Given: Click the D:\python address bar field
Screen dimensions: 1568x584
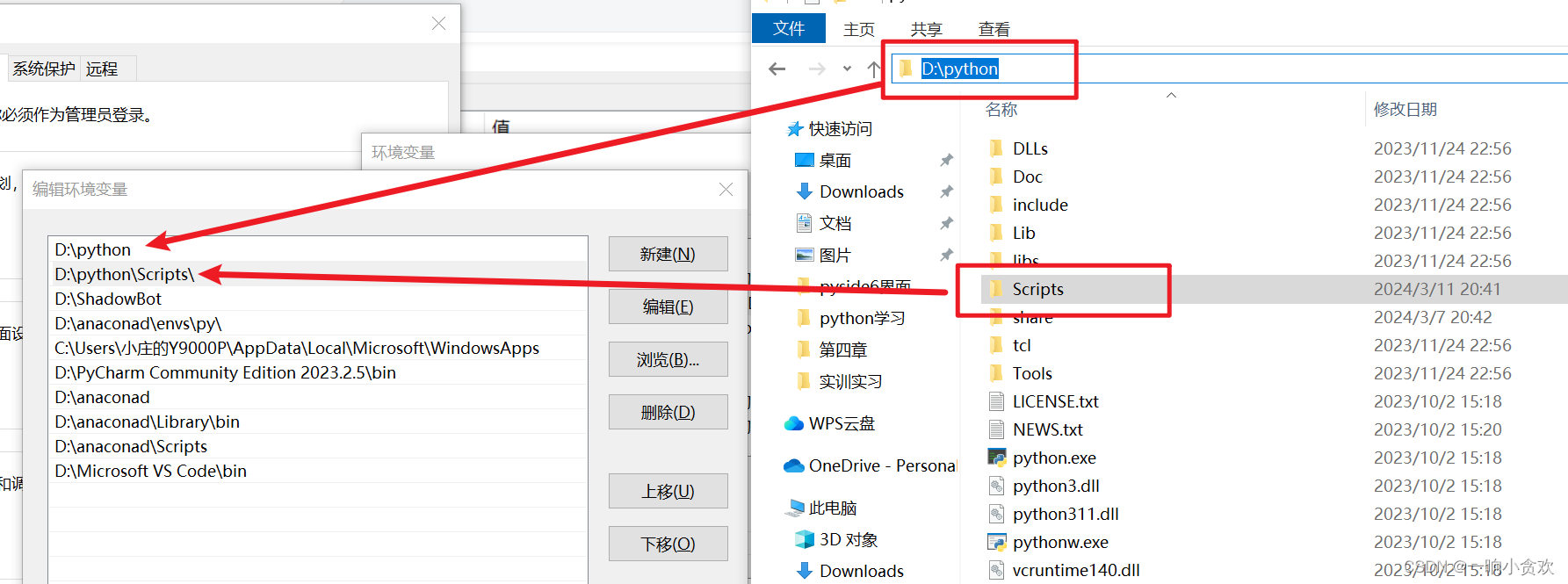Looking at the screenshot, I should click(1230, 68).
